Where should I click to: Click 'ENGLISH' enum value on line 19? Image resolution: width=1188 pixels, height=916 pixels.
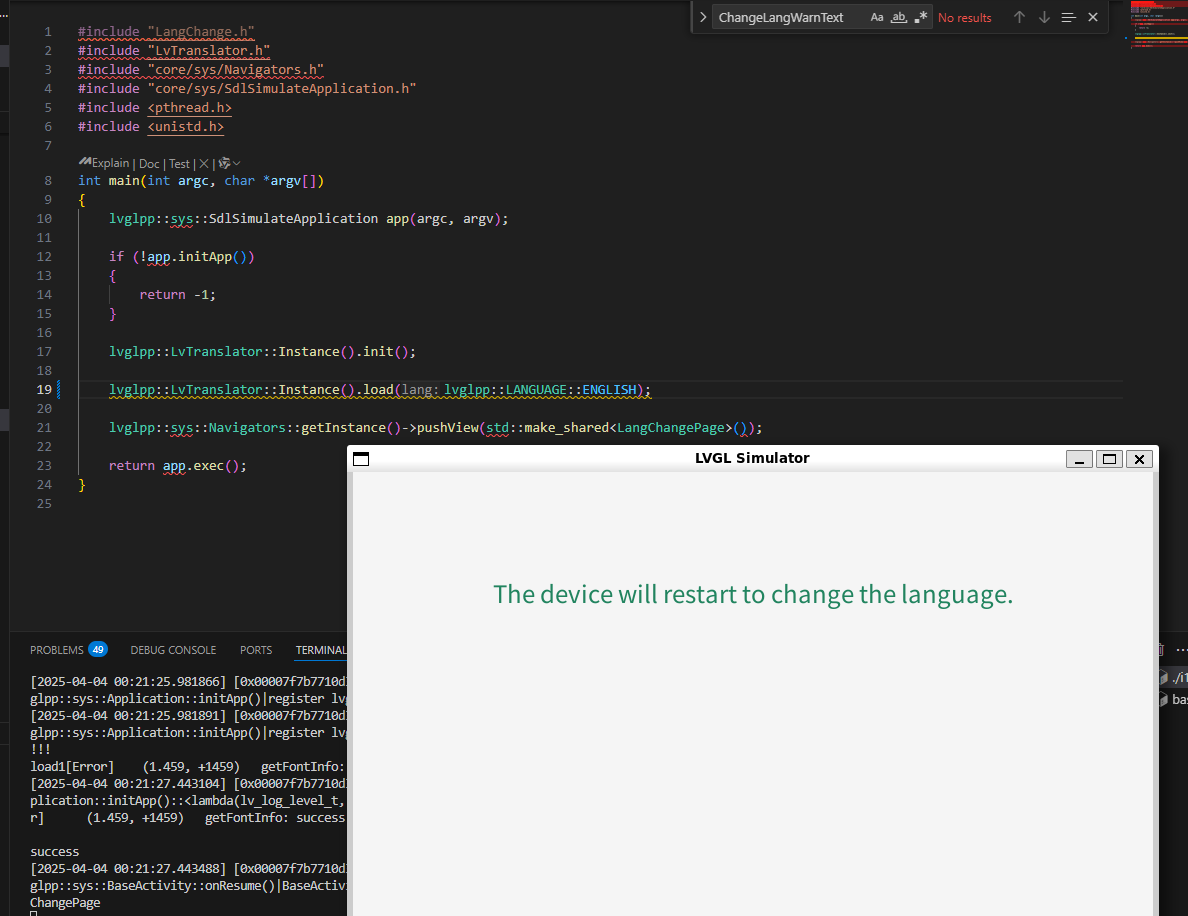click(609, 389)
